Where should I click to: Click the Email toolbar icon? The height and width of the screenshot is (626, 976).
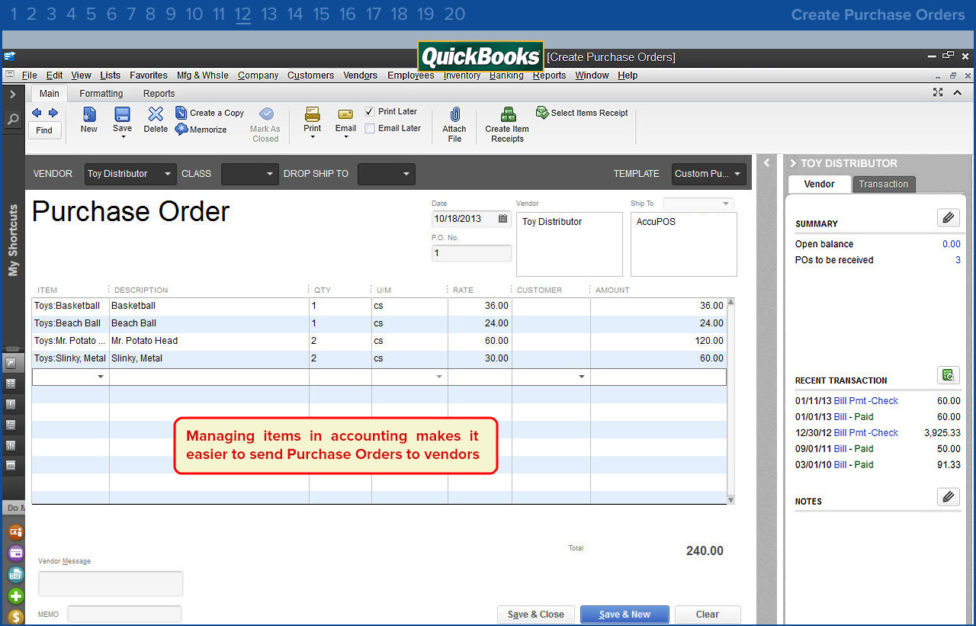click(345, 114)
